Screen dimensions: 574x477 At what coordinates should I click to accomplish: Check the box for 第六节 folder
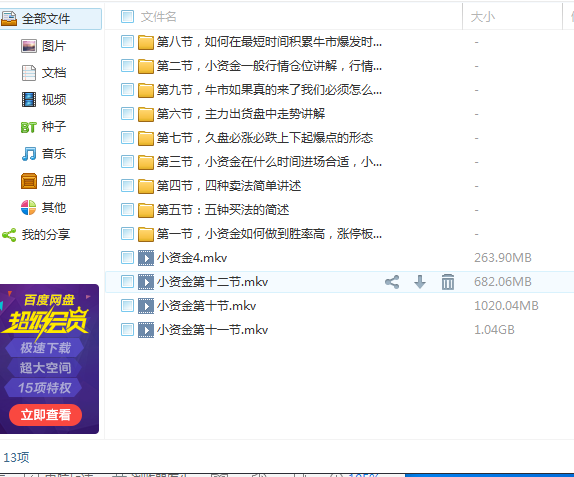point(127,114)
